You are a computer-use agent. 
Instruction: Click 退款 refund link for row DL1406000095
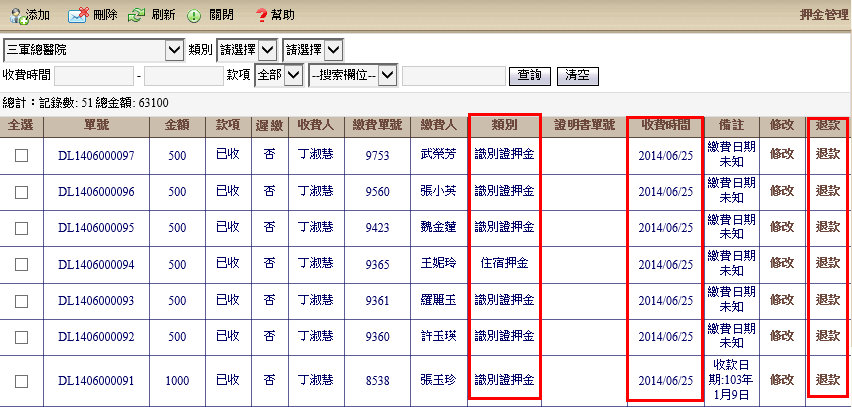pyautogui.click(x=828, y=227)
